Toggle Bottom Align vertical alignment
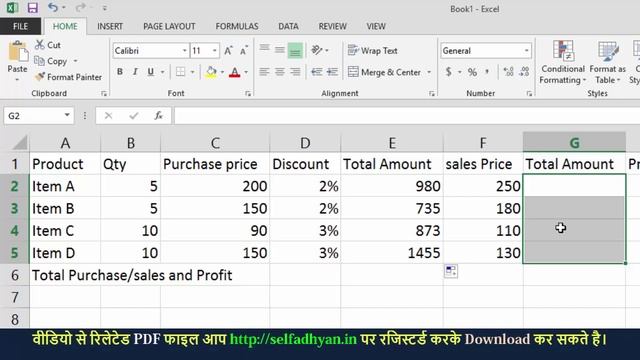Screen dimensions: 640x360 point(295,50)
